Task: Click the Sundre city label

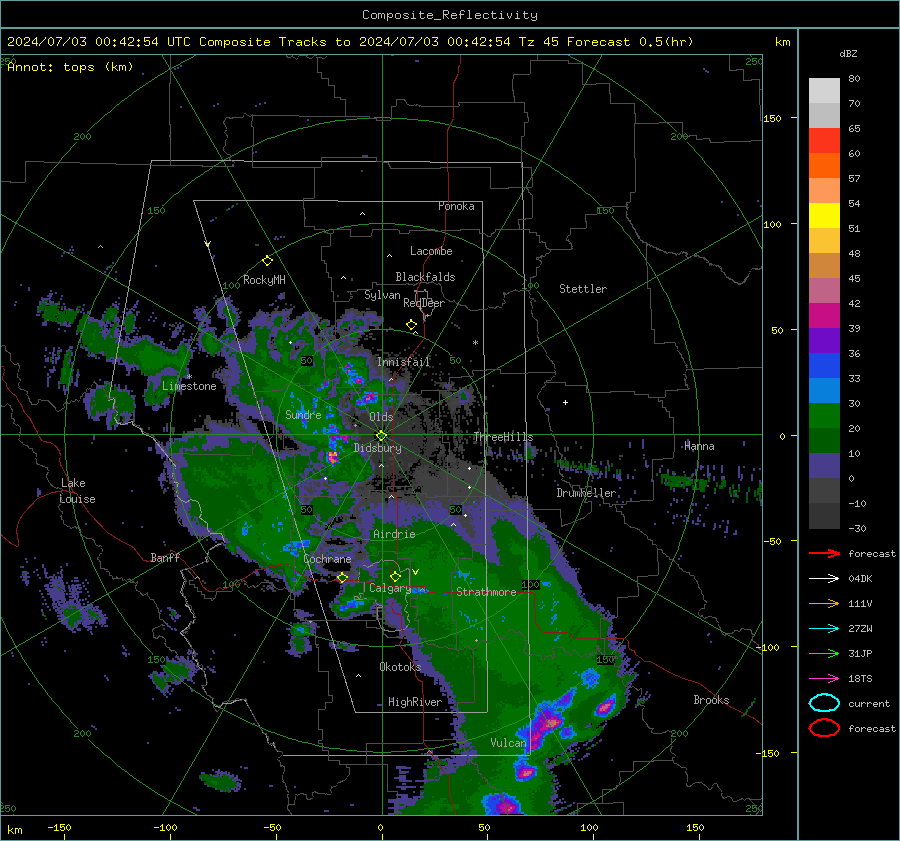Action: pos(303,415)
